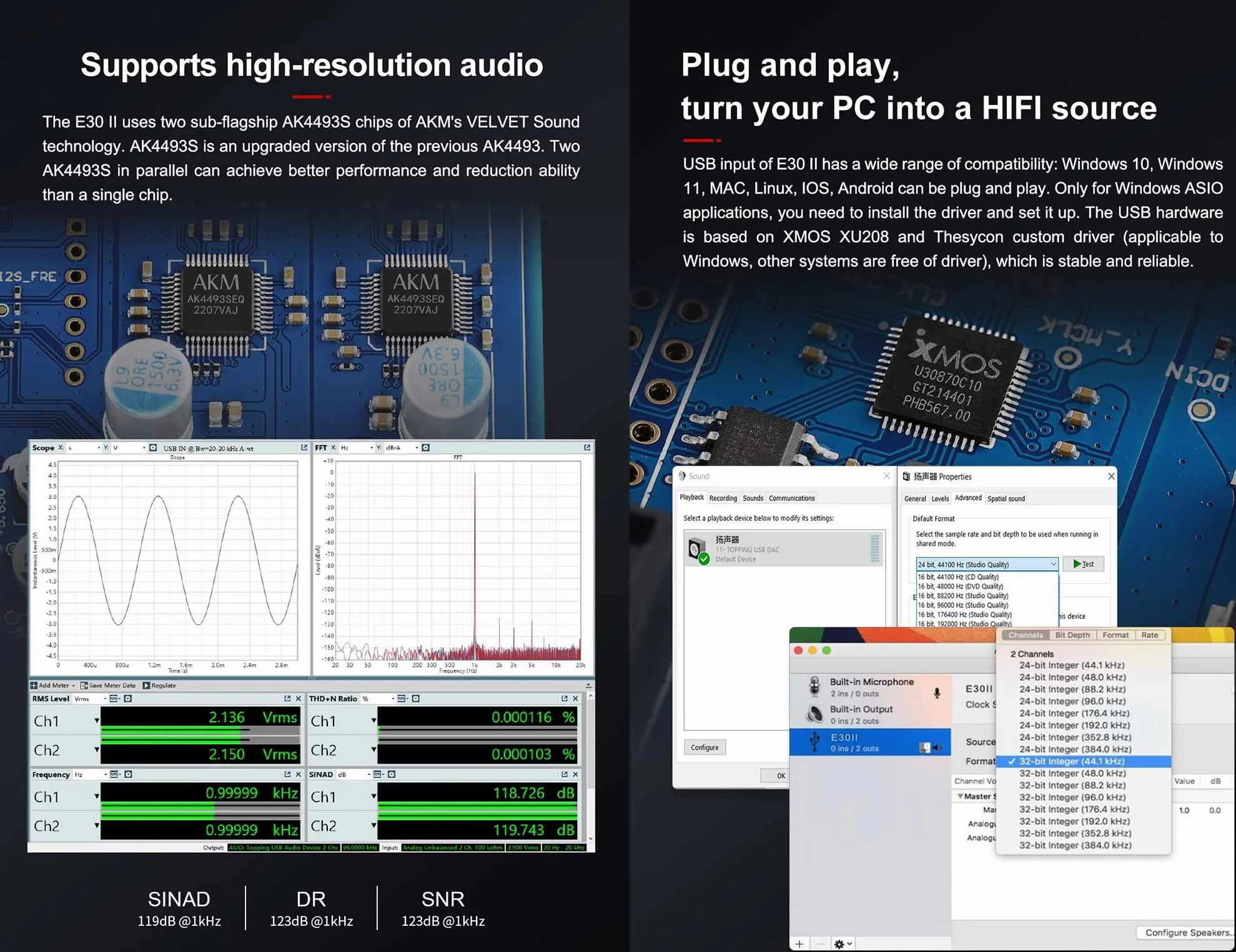
Task: Open Spatial sound tab in Properties
Action: (1006, 499)
